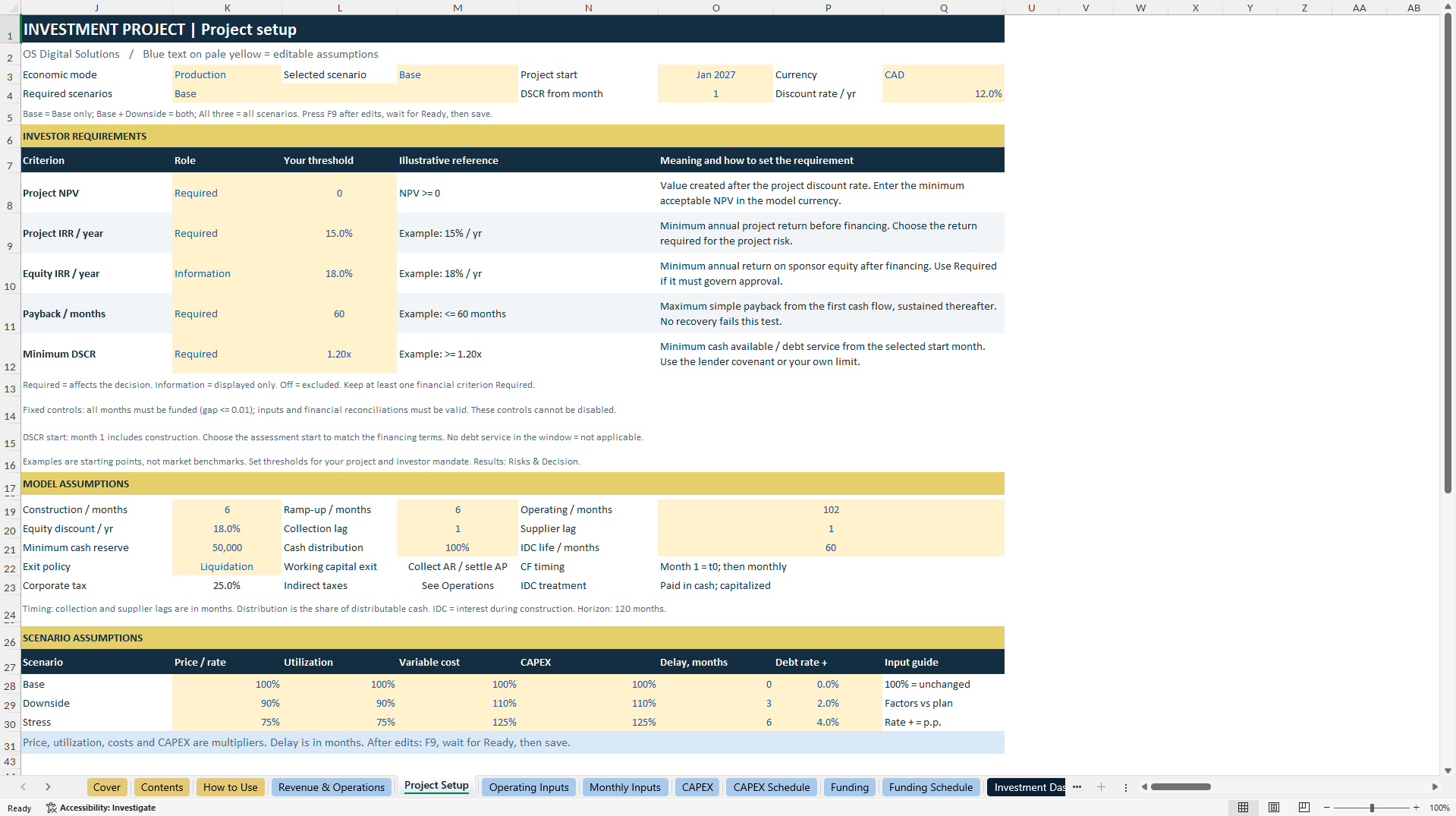Switch to Revenue & Operations tab
This screenshot has width=1456, height=816.
332,787
